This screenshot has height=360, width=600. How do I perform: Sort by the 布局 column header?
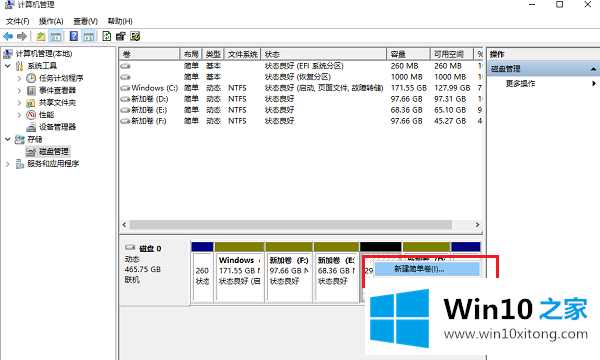tap(191, 54)
